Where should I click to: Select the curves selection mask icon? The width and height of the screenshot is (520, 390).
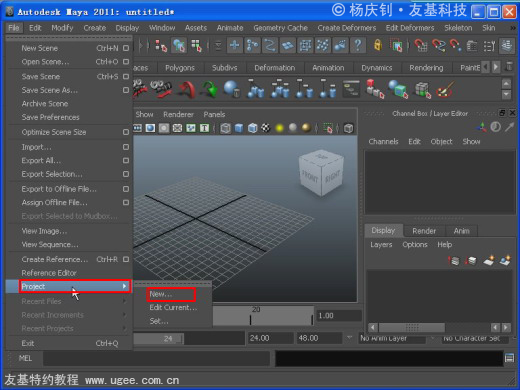click(270, 45)
